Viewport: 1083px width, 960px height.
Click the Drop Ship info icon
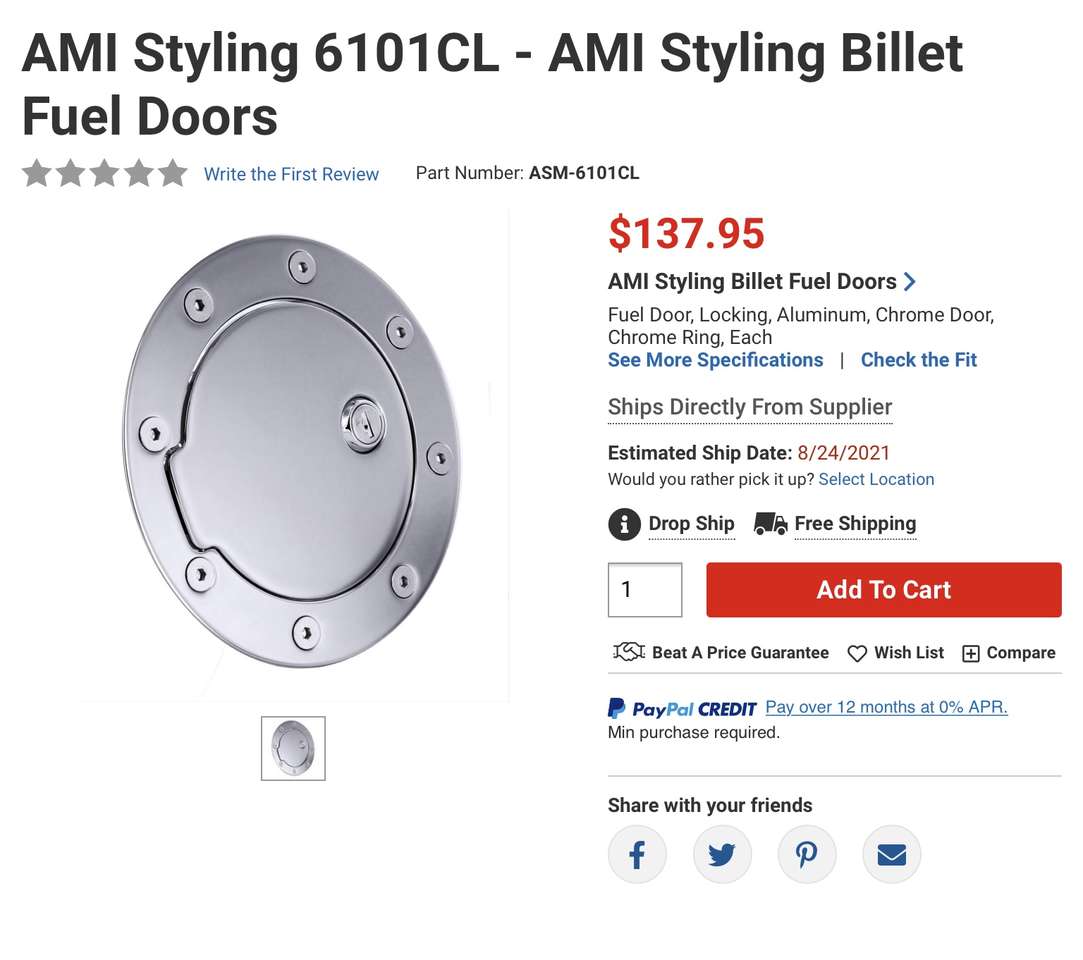[x=624, y=524]
